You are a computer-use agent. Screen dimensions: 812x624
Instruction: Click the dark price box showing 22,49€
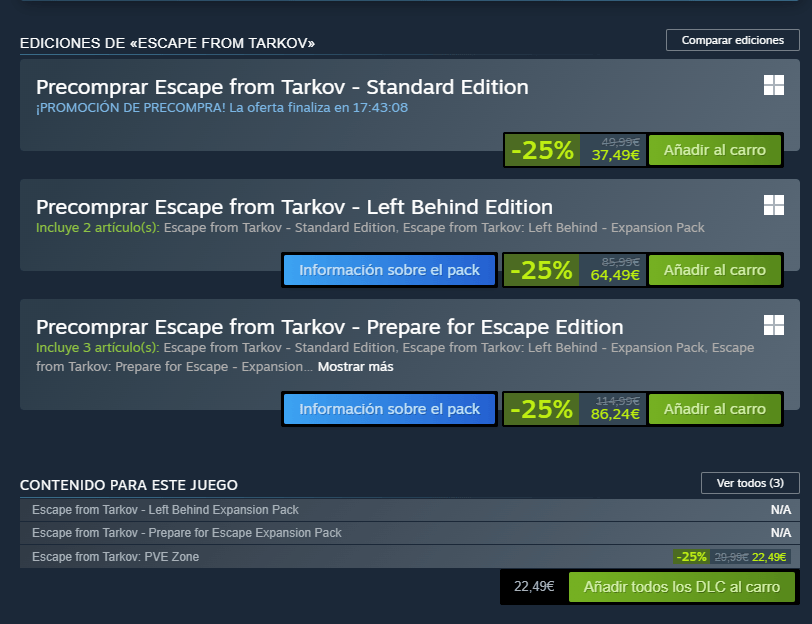531,586
